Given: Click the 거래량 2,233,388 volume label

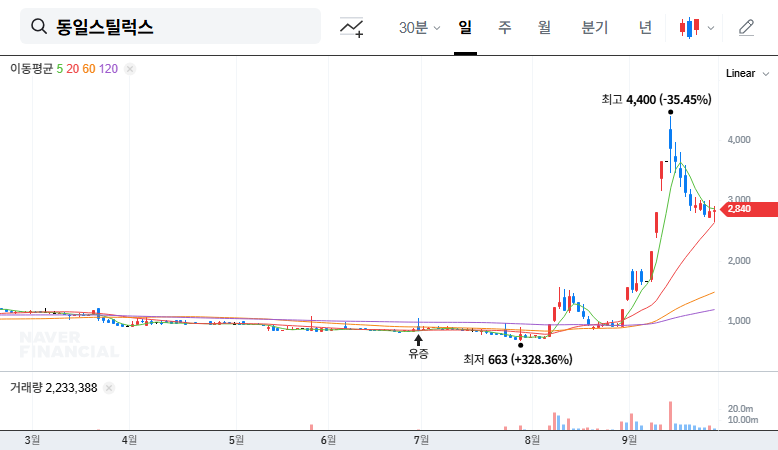Looking at the screenshot, I should (x=54, y=388).
